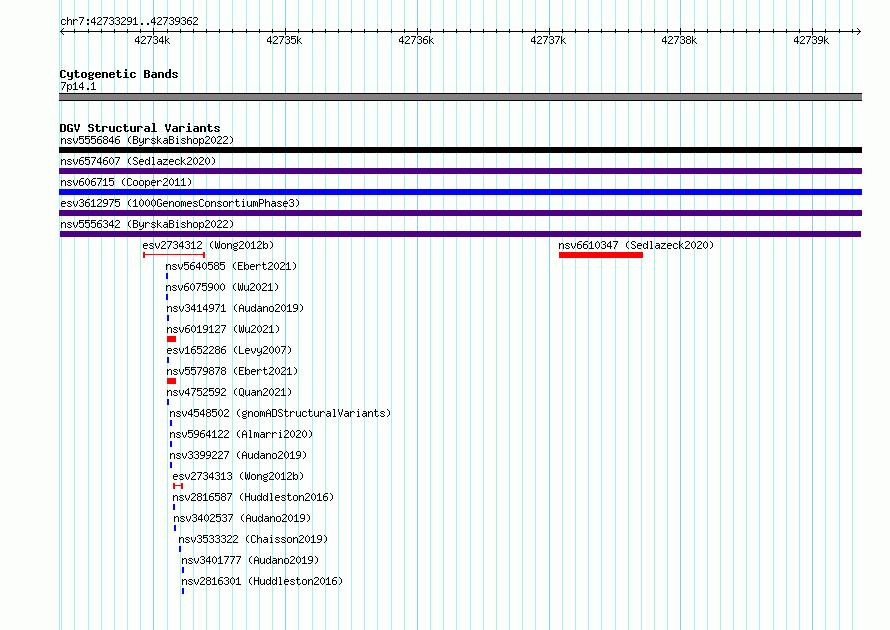
Task: Click the nsv2816301 (Huddleston2016) label
Action: [262, 581]
